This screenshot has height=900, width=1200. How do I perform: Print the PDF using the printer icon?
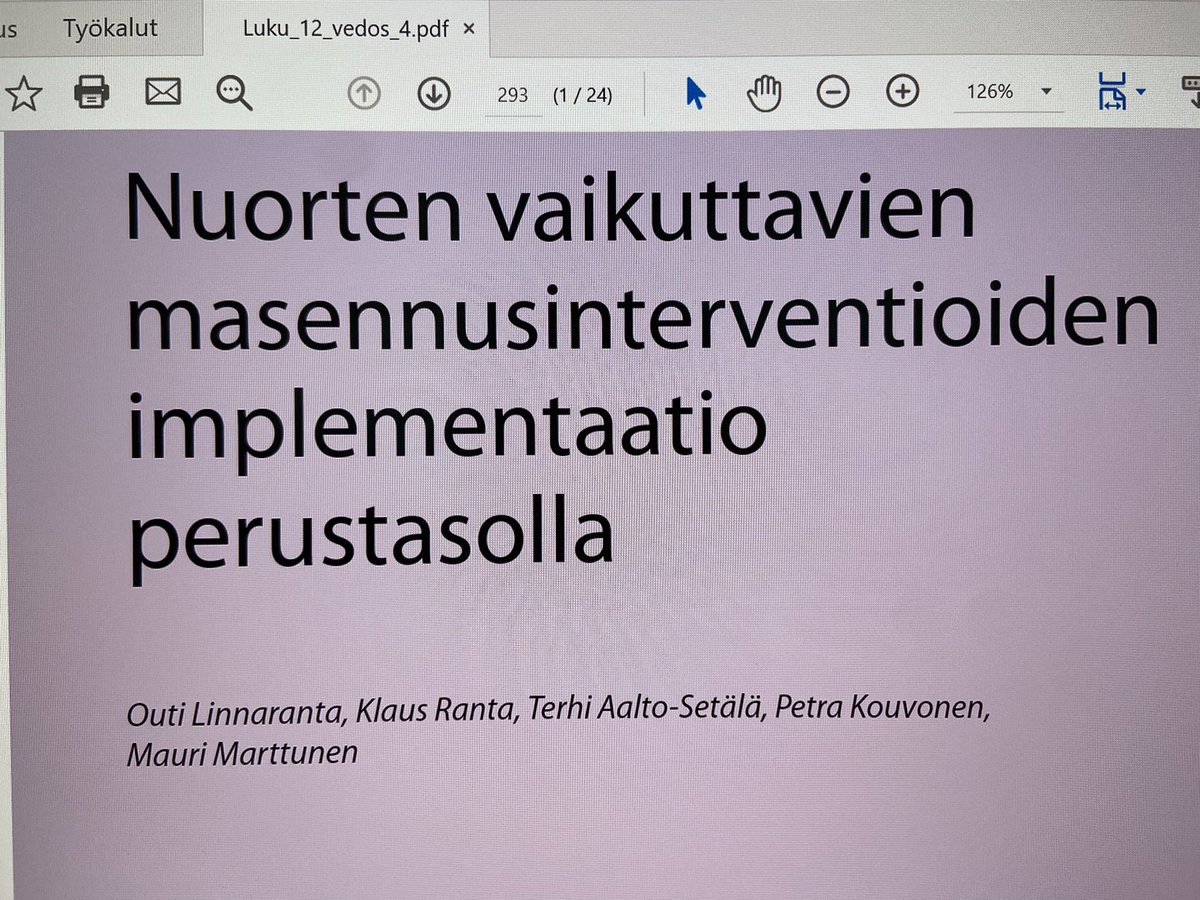click(92, 93)
